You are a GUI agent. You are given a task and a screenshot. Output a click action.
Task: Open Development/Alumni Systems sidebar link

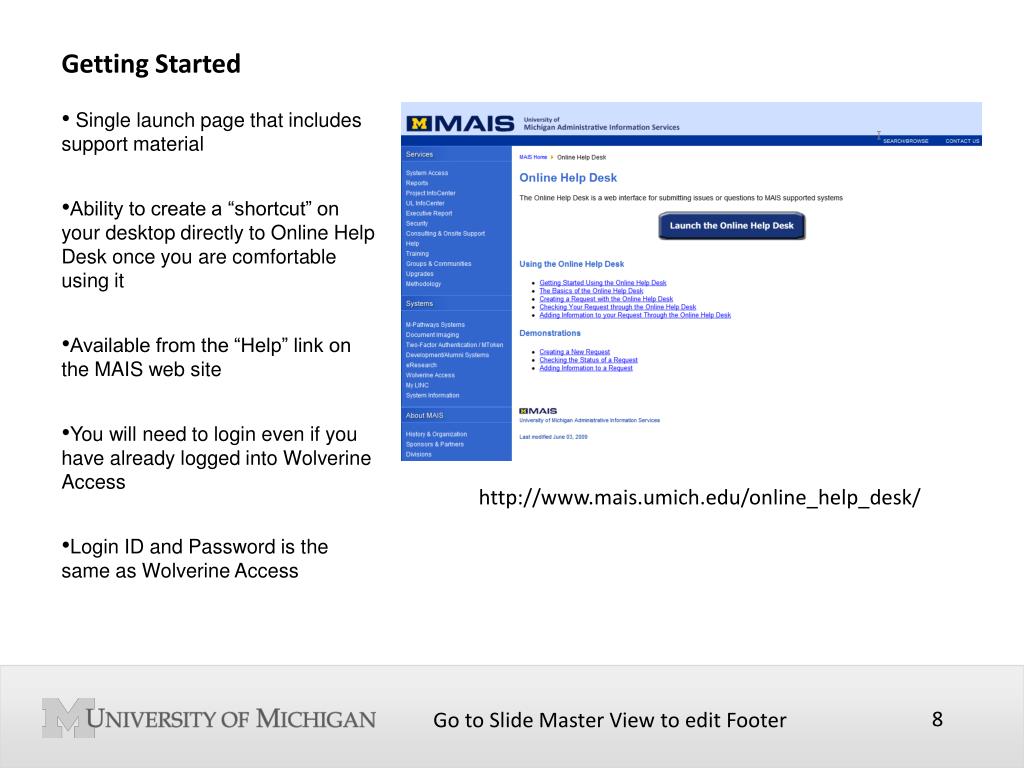click(447, 355)
